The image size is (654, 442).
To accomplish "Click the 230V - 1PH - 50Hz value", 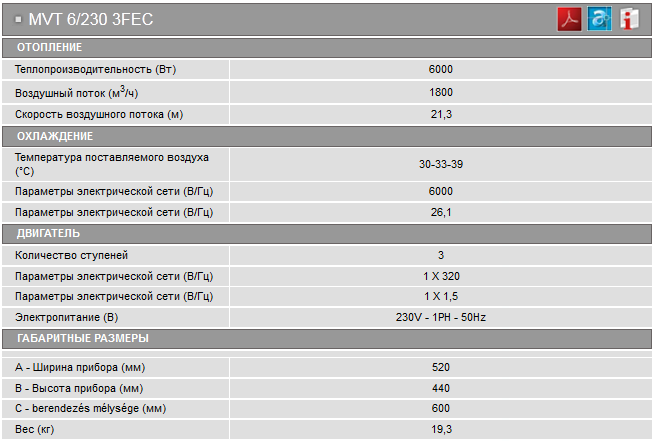I will [441, 317].
